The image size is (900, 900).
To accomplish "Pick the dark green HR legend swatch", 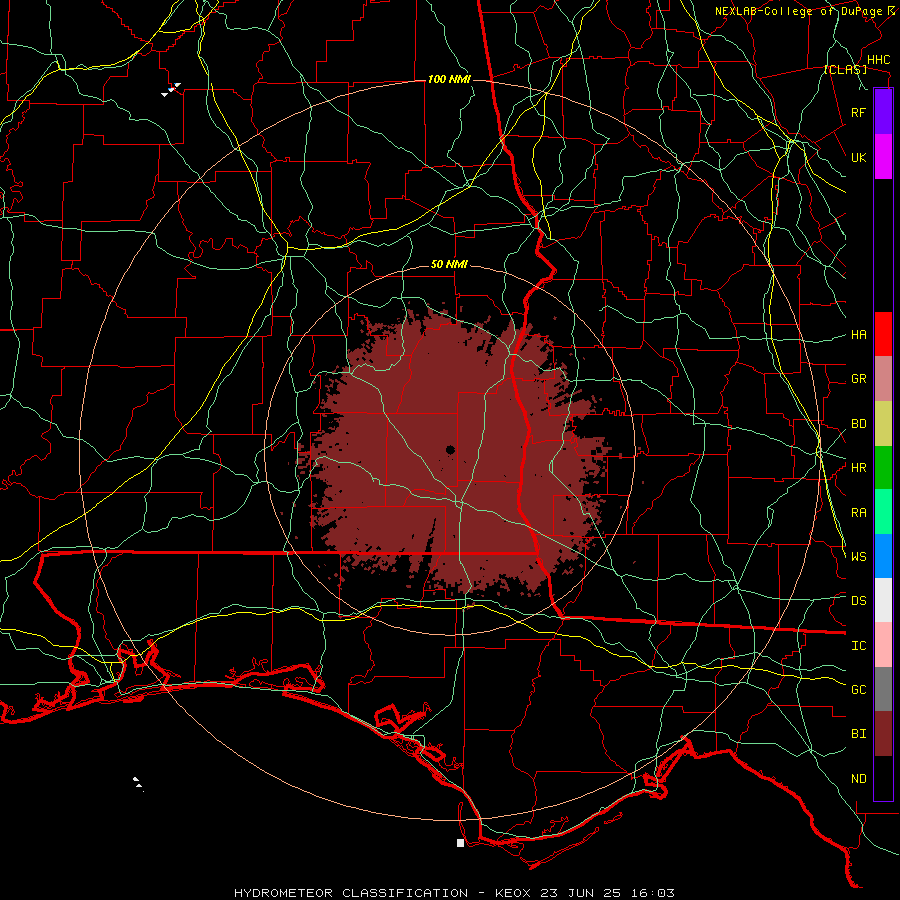I will (883, 467).
